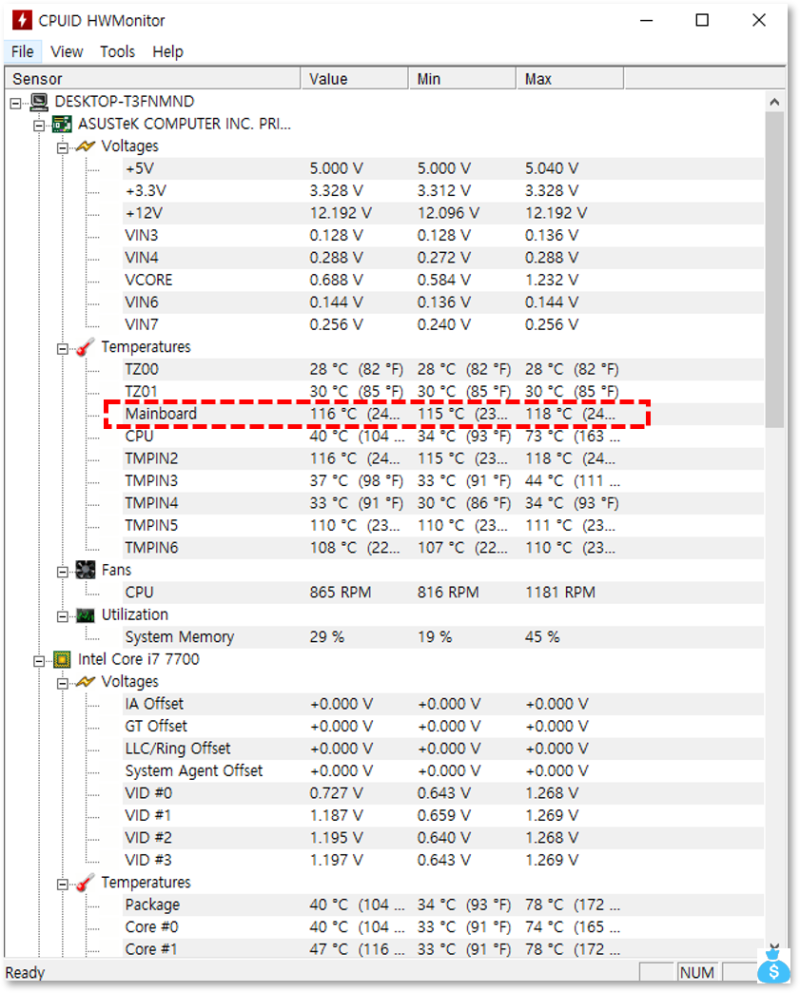Select the System Memory utilization row

pos(443,637)
